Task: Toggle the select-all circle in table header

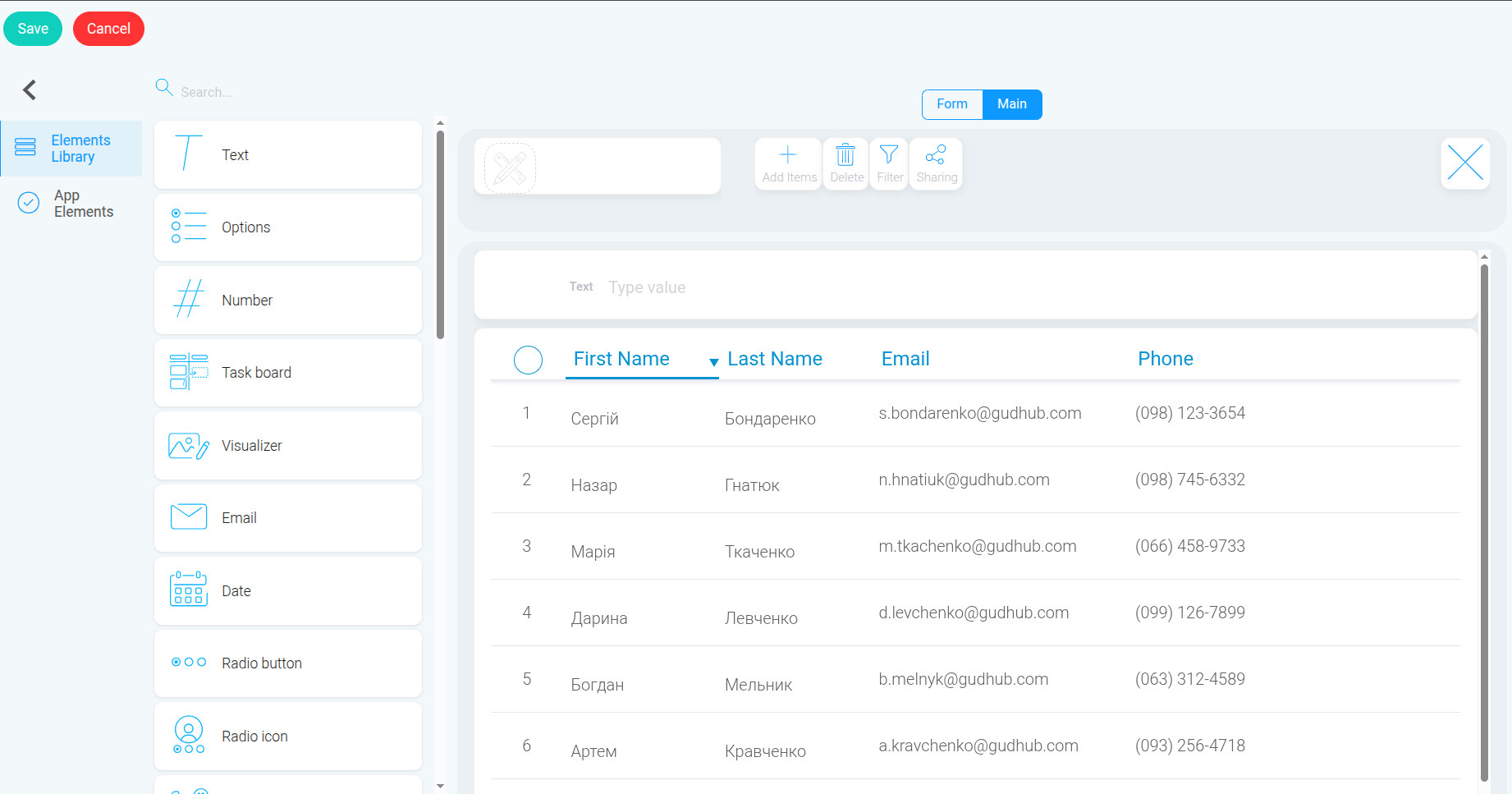Action: tap(528, 360)
